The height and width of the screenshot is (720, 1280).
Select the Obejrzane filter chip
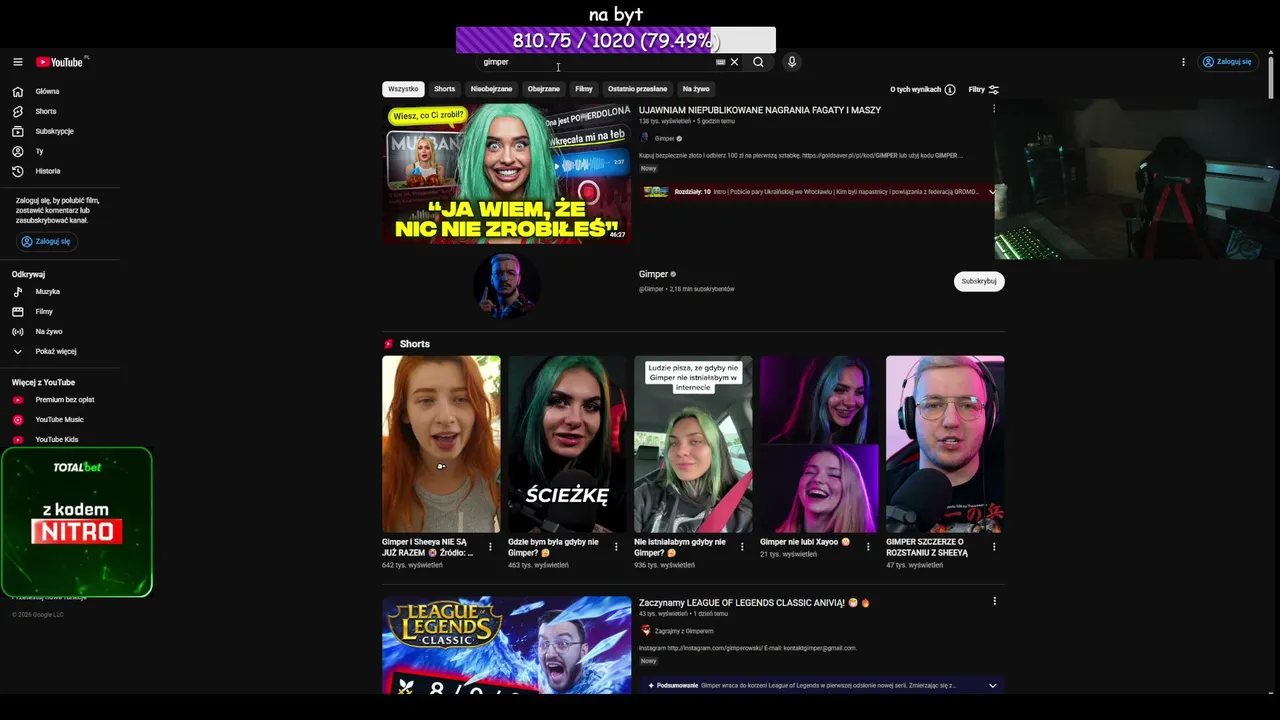[544, 89]
